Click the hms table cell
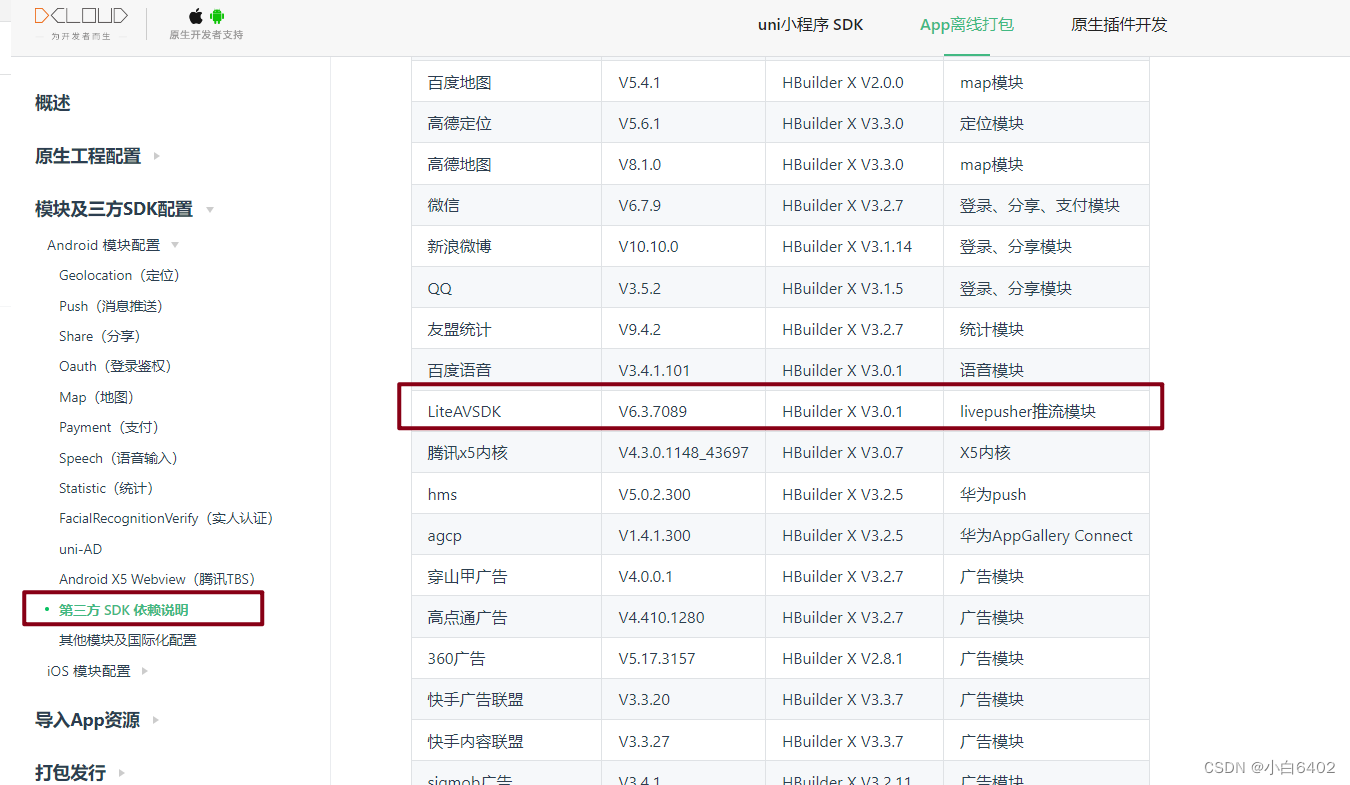Image resolution: width=1350 pixels, height=785 pixels. (506, 495)
